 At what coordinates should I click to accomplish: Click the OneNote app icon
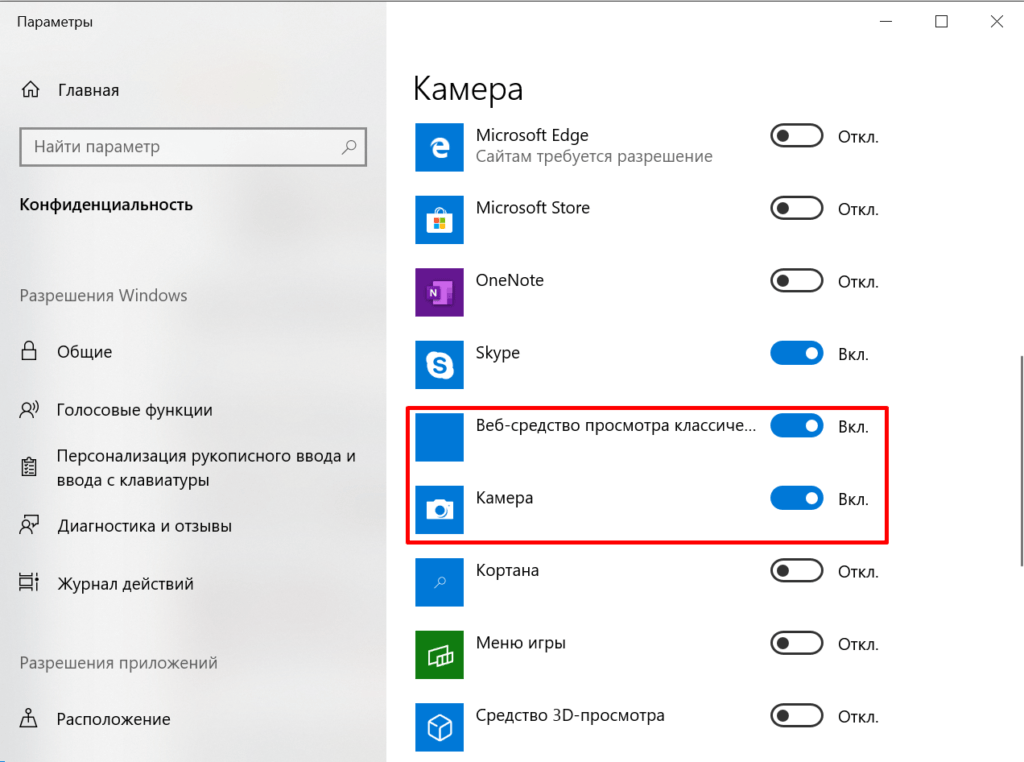(x=440, y=293)
